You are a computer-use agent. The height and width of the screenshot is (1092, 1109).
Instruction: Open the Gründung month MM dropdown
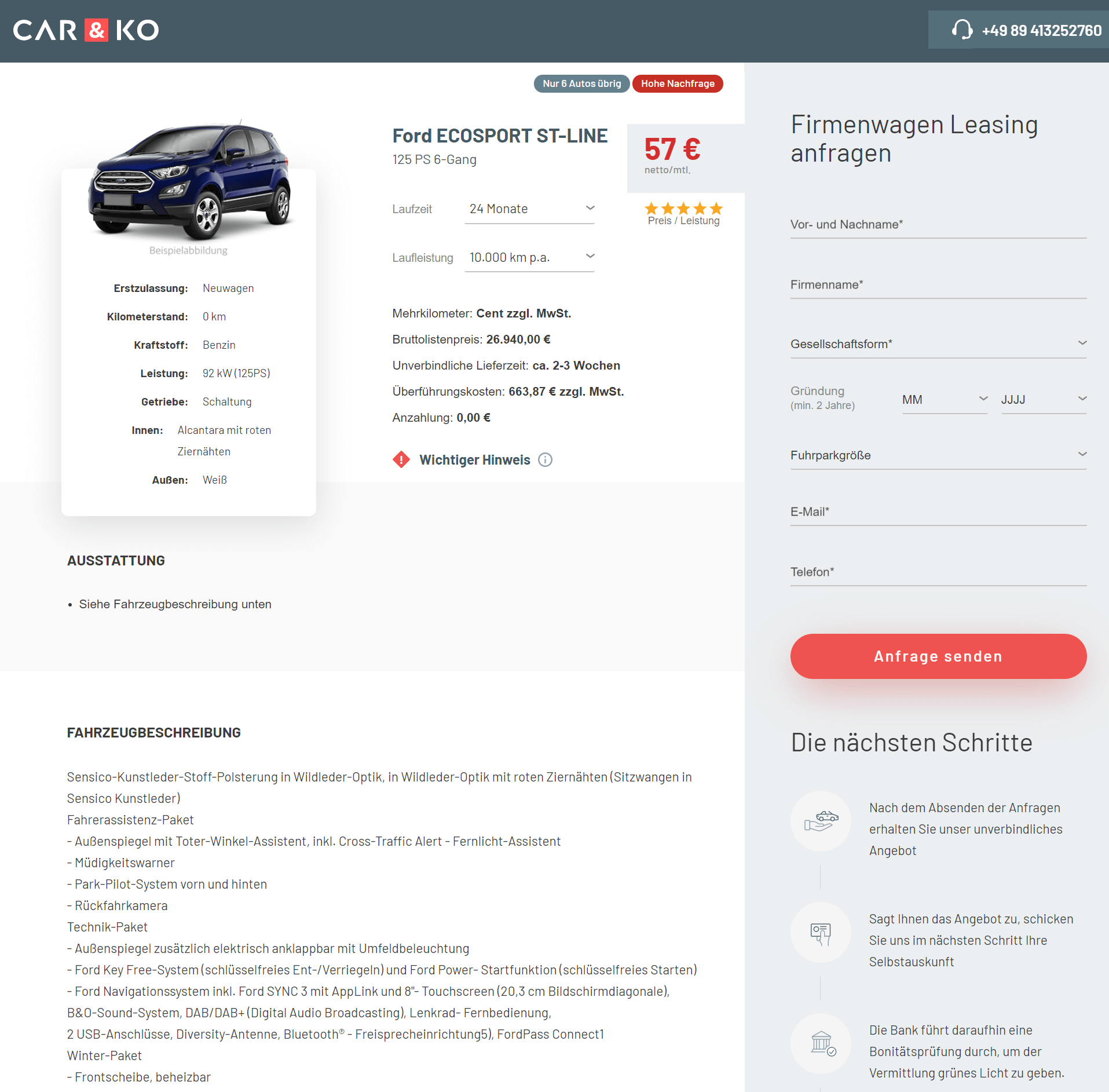coord(945,400)
